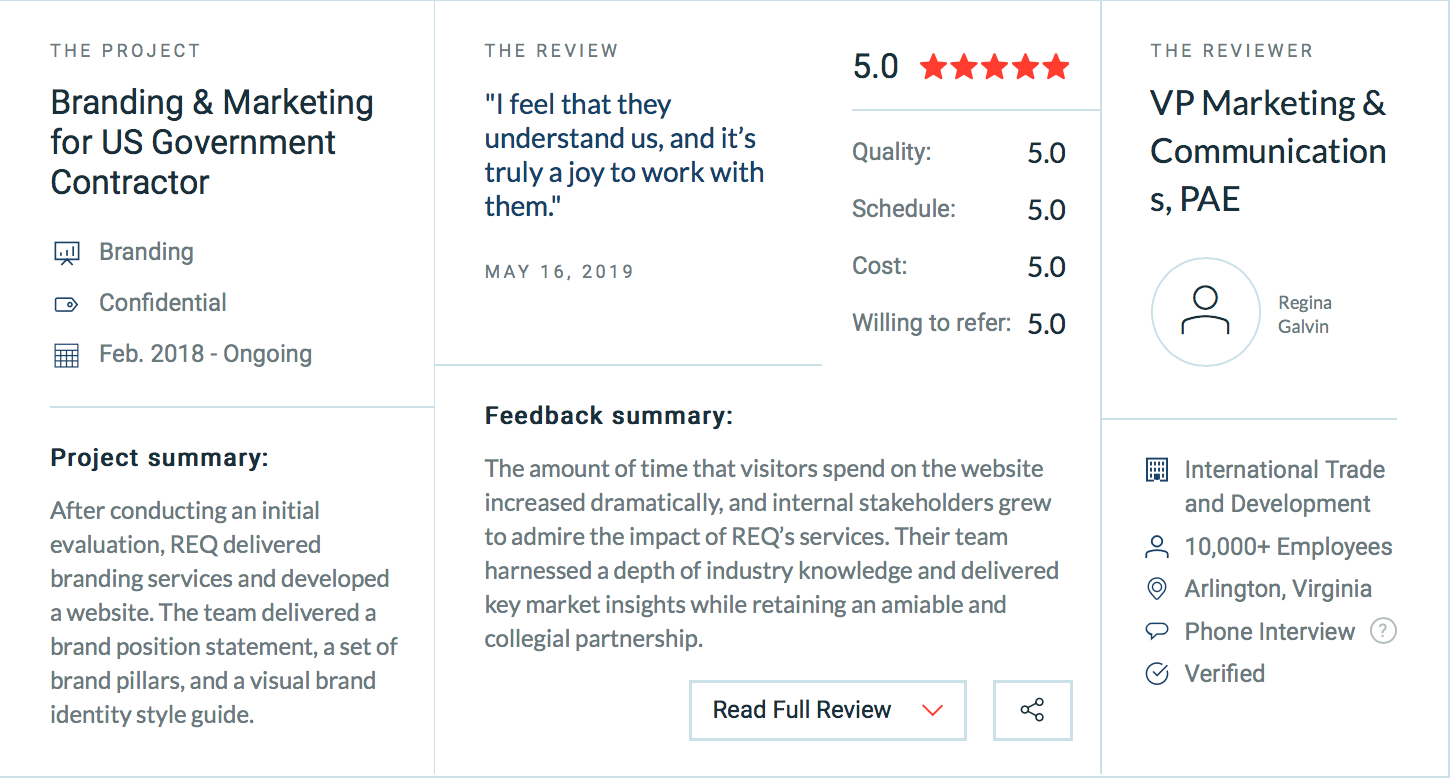Click the reviewer avatar placeholder icon
The height and width of the screenshot is (778, 1450).
click(x=1205, y=312)
